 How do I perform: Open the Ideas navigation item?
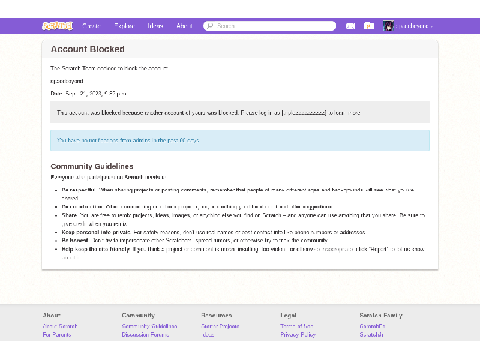155,26
